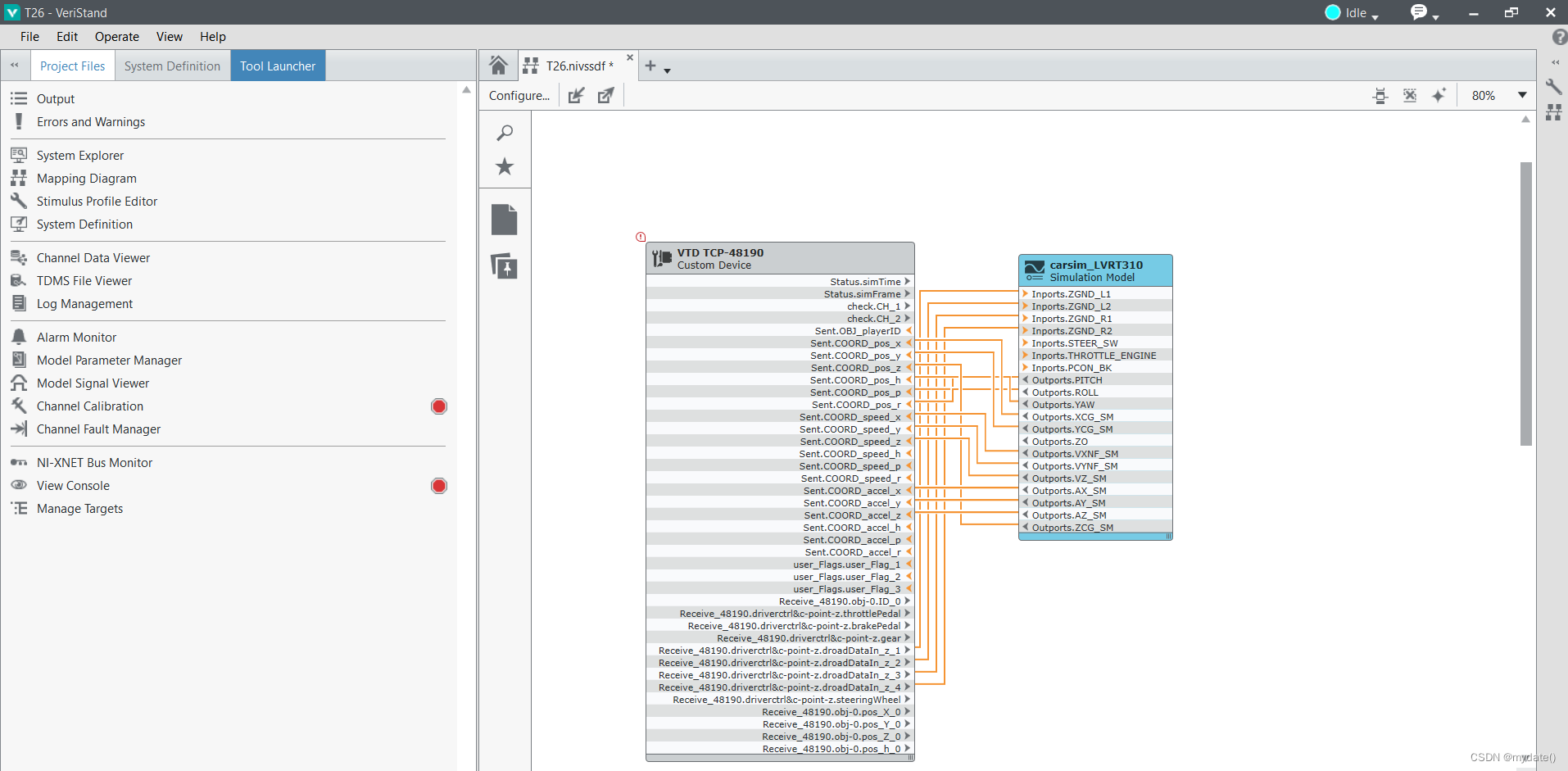Image resolution: width=1568 pixels, height=771 pixels.
Task: Select the VTD TCP-48190 Custom Device header
Action: (780, 258)
